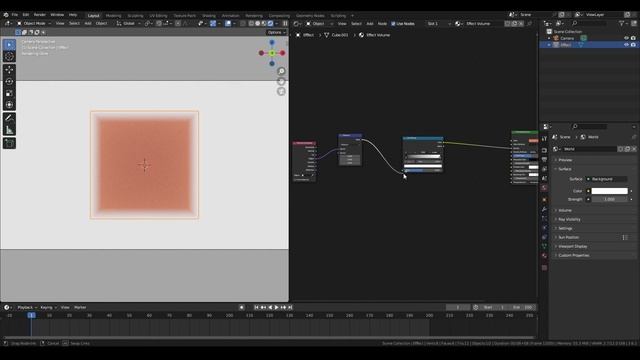Click the Cube.001 mesh icon in breadcrumb
The width and height of the screenshot is (640, 360).
tap(327, 35)
